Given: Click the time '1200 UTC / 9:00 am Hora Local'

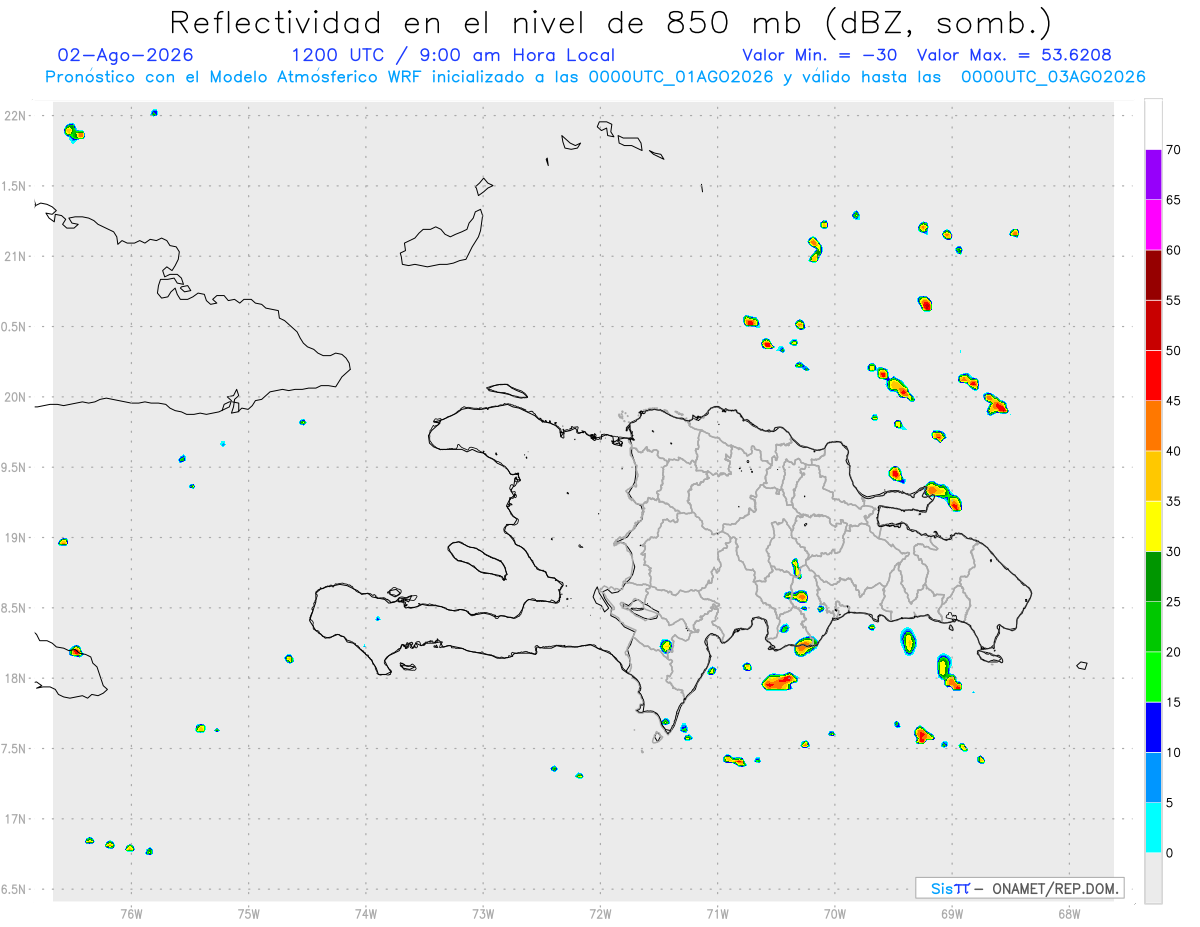Looking at the screenshot, I should [453, 55].
